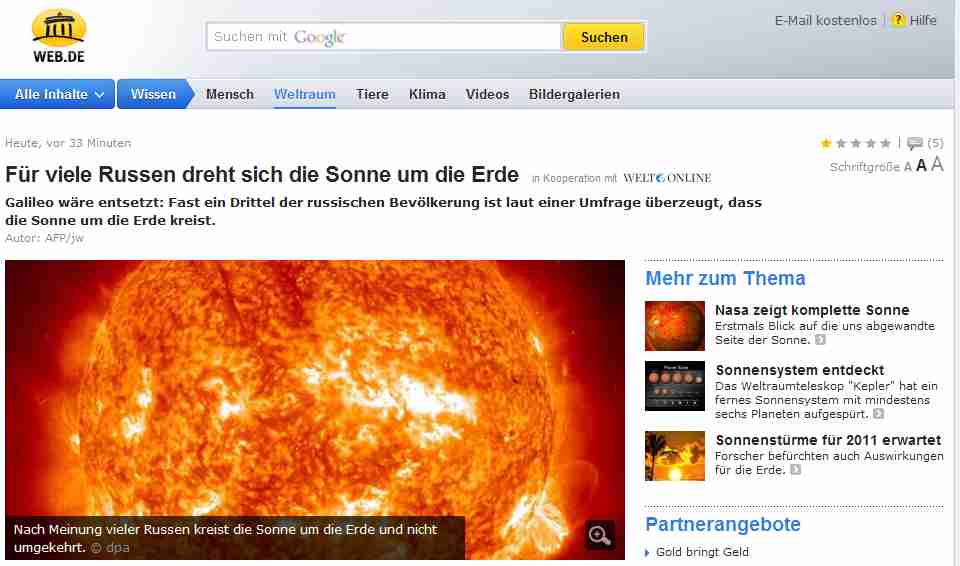Click 'Heute, vor 33 Minuten' timestamp
Screen dimensions: 960x566
[x=68, y=143]
